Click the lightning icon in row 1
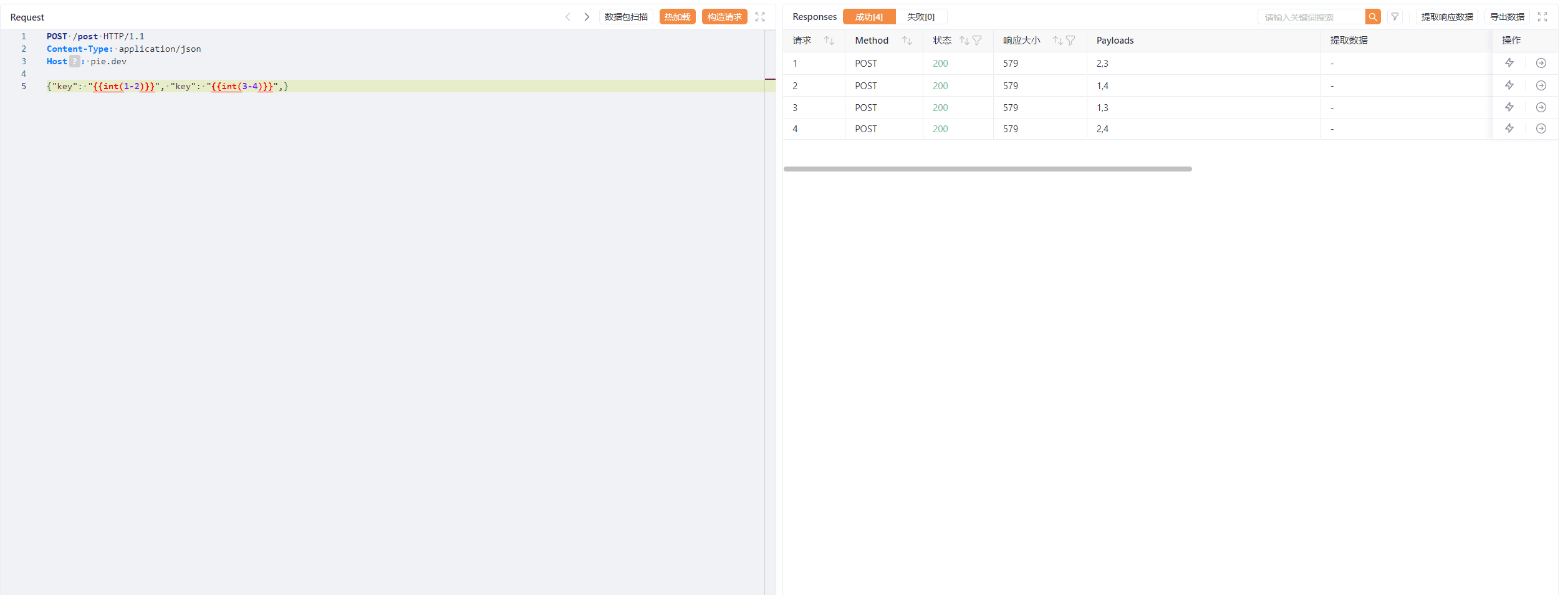The image size is (1568, 595). click(x=1509, y=63)
